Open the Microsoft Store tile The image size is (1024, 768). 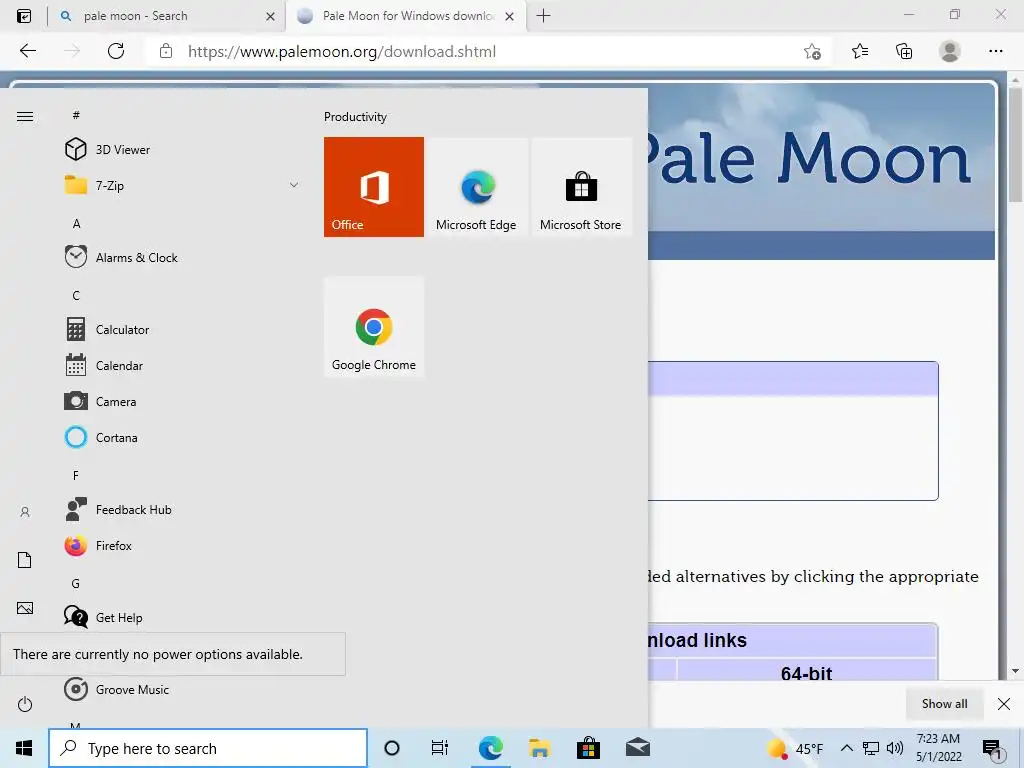pos(581,187)
